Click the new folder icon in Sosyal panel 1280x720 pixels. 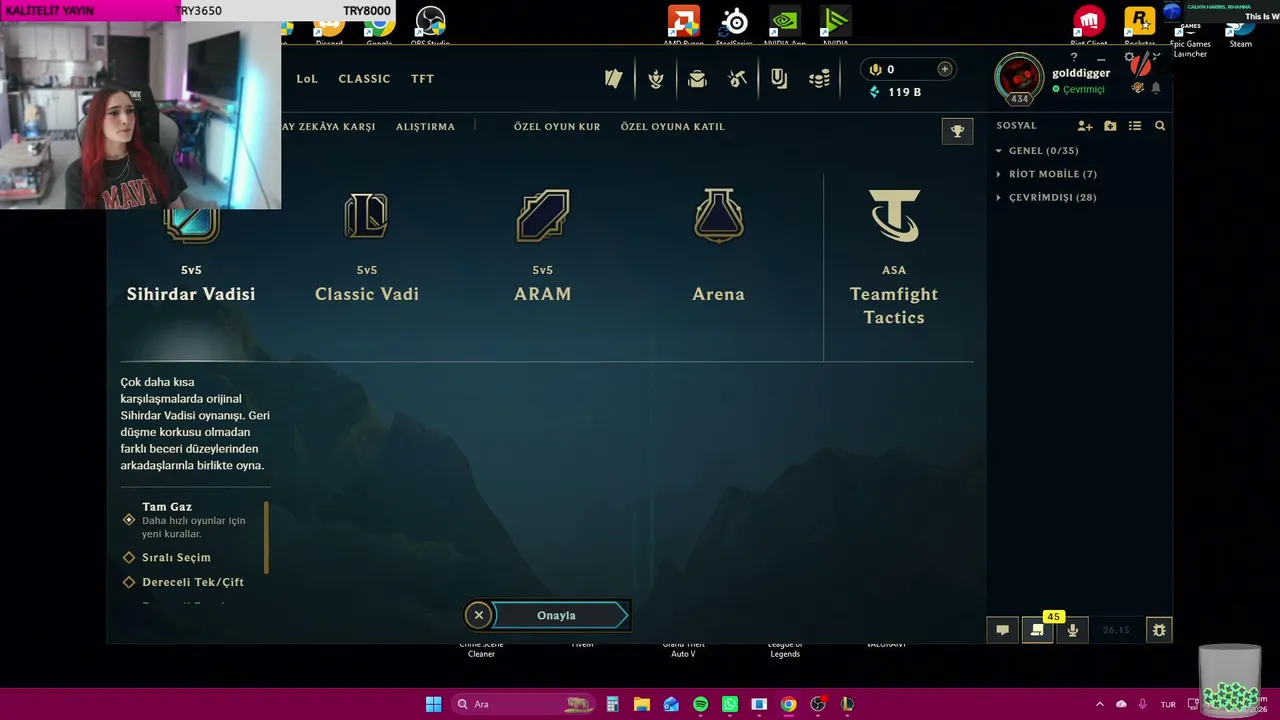point(1110,126)
